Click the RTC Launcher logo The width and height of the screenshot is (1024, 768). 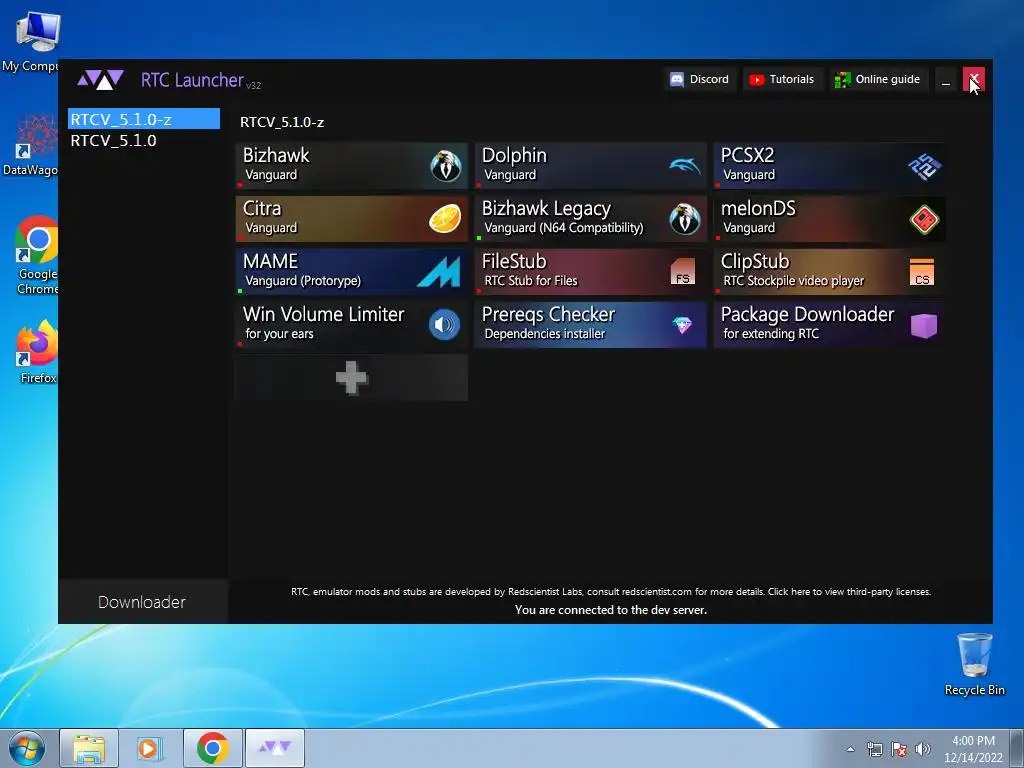pos(101,80)
